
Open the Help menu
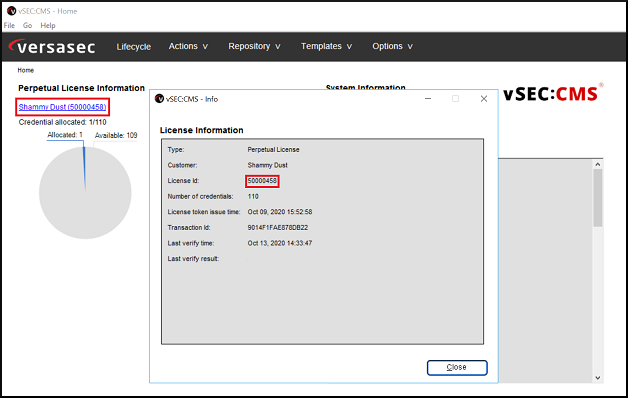click(48, 25)
